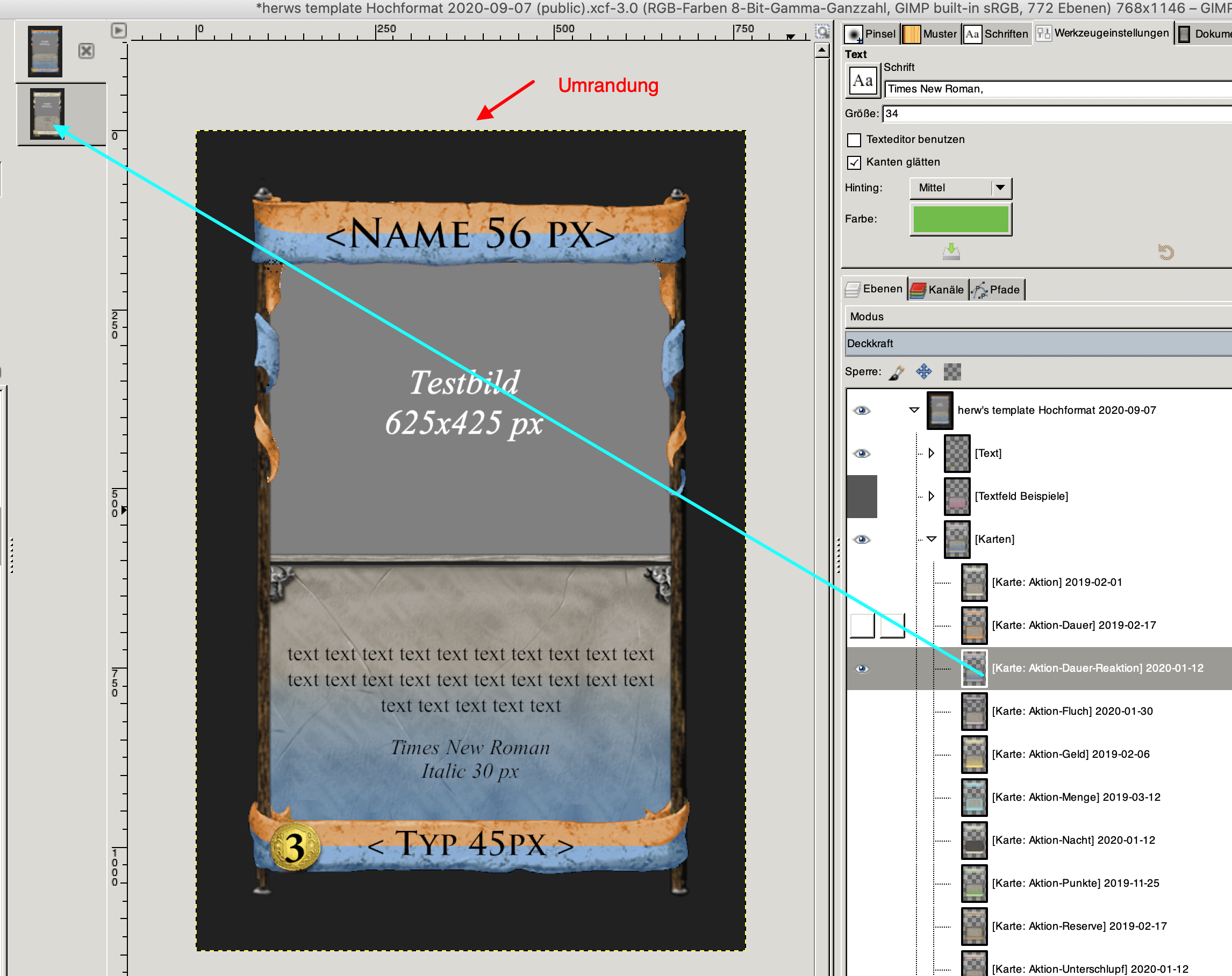Hide the [Karten] layer group

[x=862, y=540]
